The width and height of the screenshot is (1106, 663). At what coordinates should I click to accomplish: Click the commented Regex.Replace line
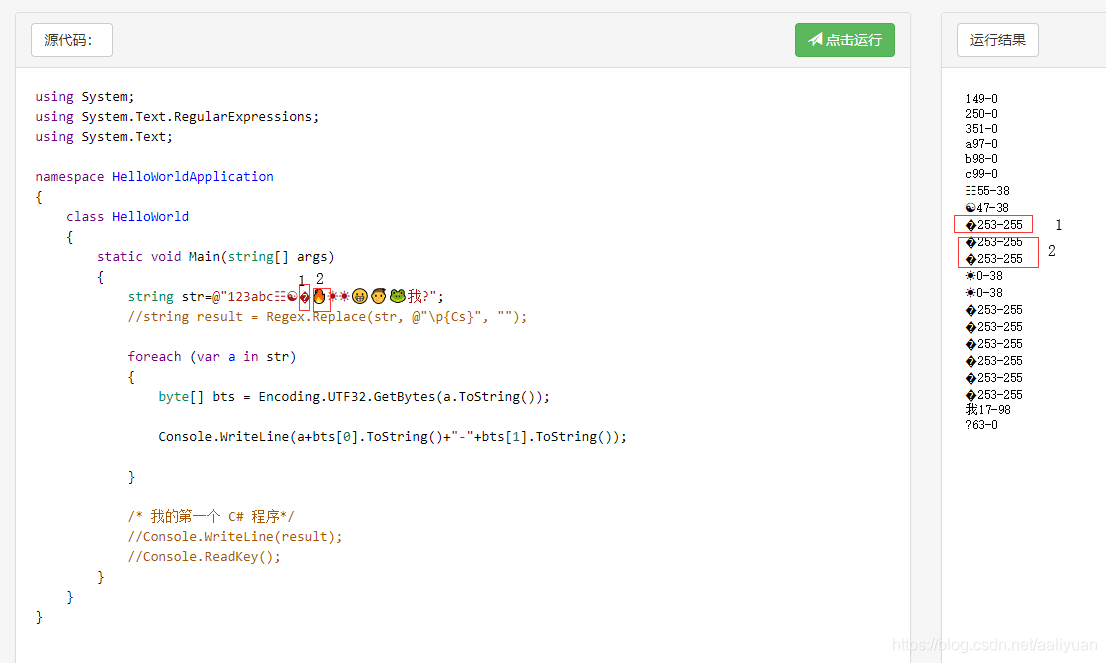pyautogui.click(x=327, y=317)
